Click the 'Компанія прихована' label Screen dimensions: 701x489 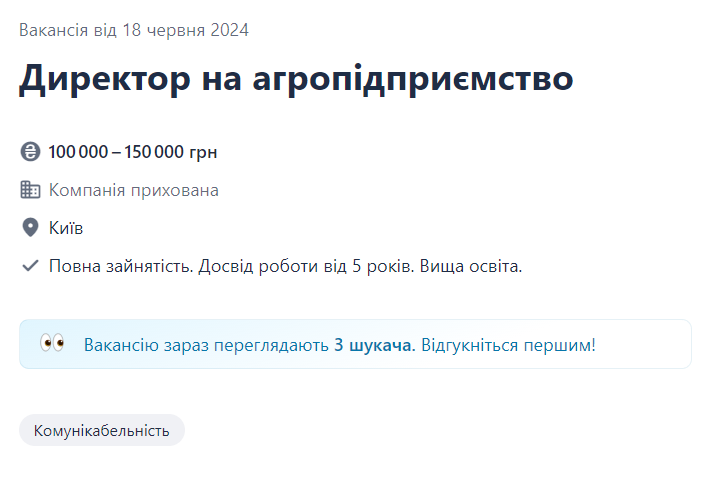134,190
